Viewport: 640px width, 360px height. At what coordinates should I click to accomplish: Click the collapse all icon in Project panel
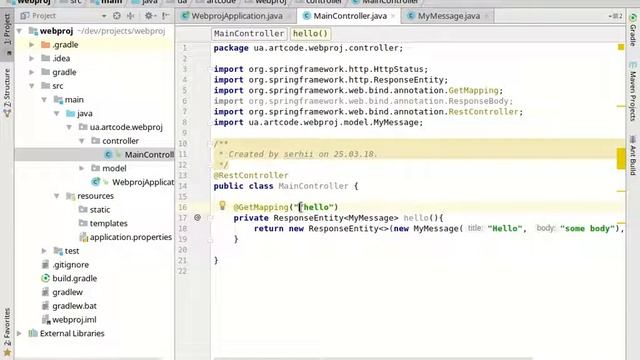131,16
